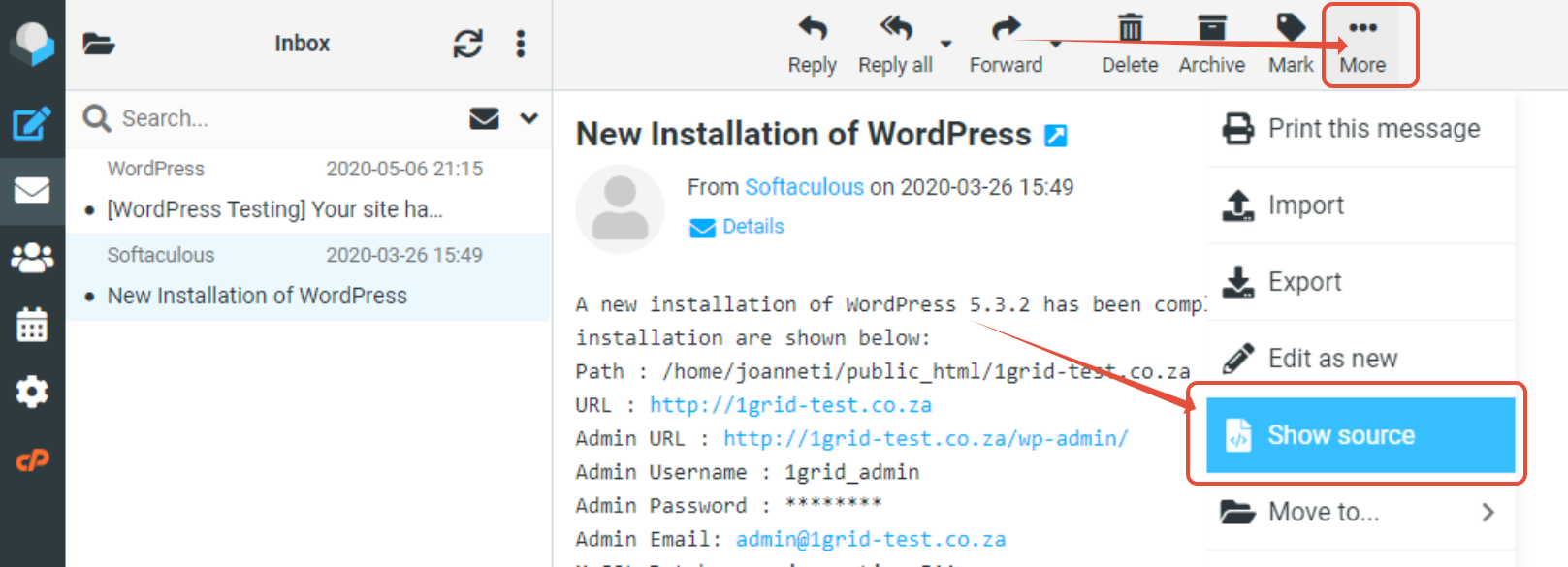Refresh the Inbox mail list
The height and width of the screenshot is (567, 1568).
coord(468,44)
